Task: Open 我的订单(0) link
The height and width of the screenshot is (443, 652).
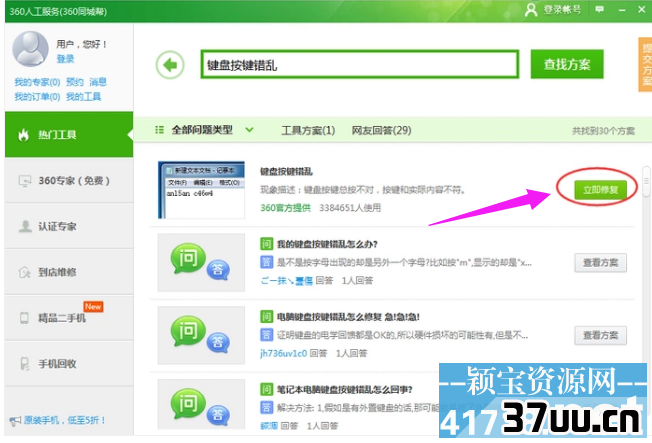Action: pos(37,97)
